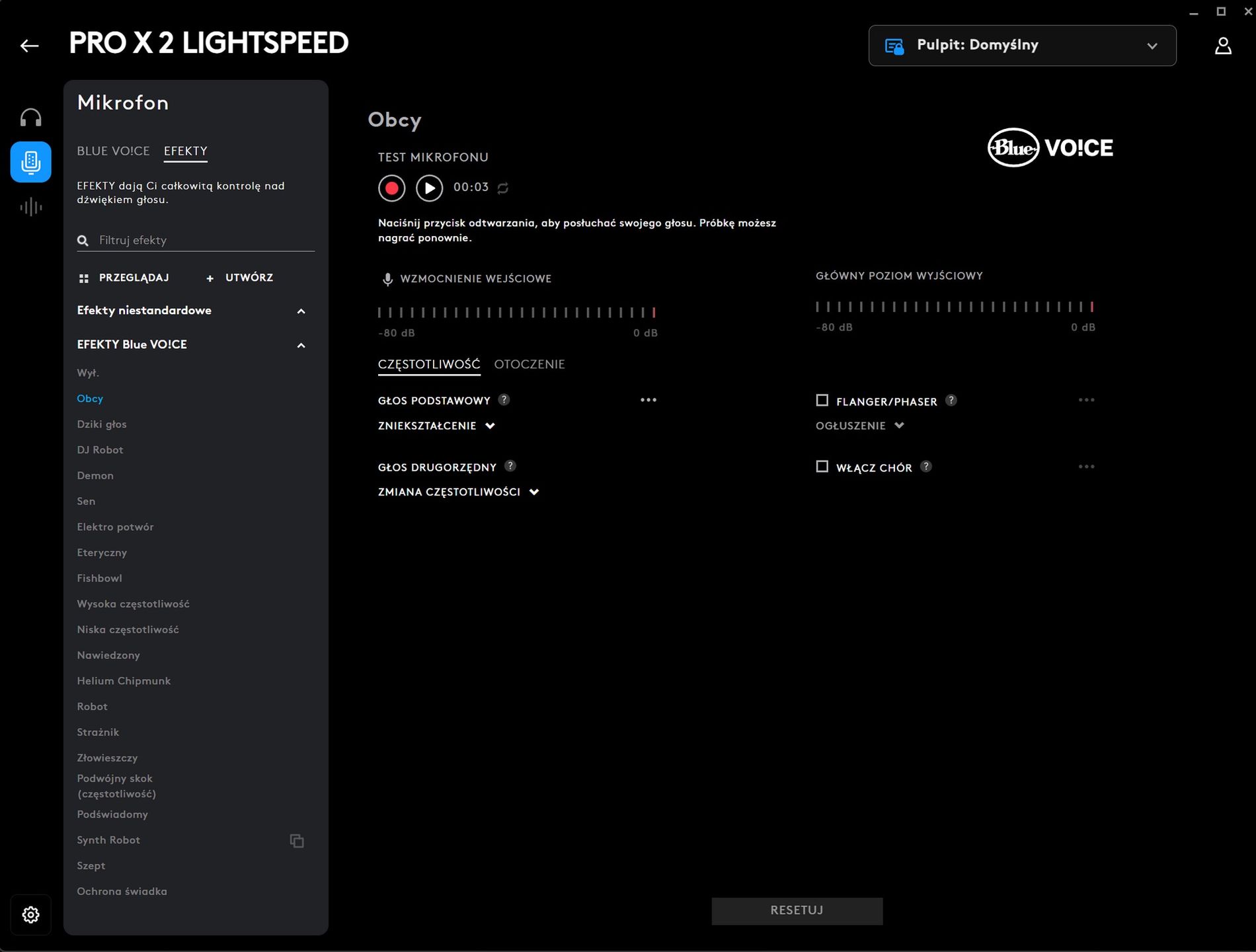This screenshot has width=1256, height=952.
Task: Click the PRZEGLĄDAJ button
Action: 124,278
